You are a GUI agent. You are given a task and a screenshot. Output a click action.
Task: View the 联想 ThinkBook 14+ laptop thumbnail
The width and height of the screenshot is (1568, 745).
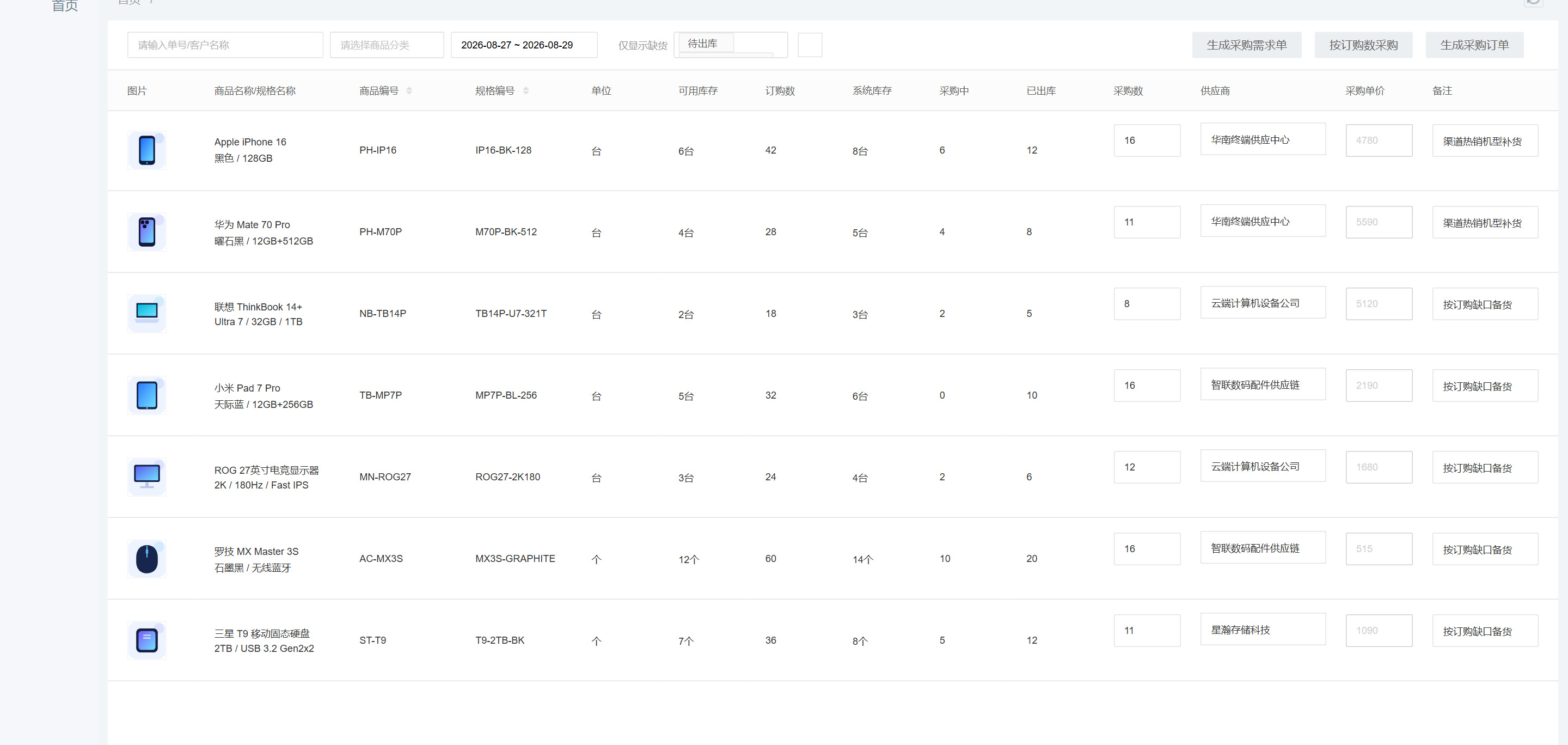(x=146, y=314)
